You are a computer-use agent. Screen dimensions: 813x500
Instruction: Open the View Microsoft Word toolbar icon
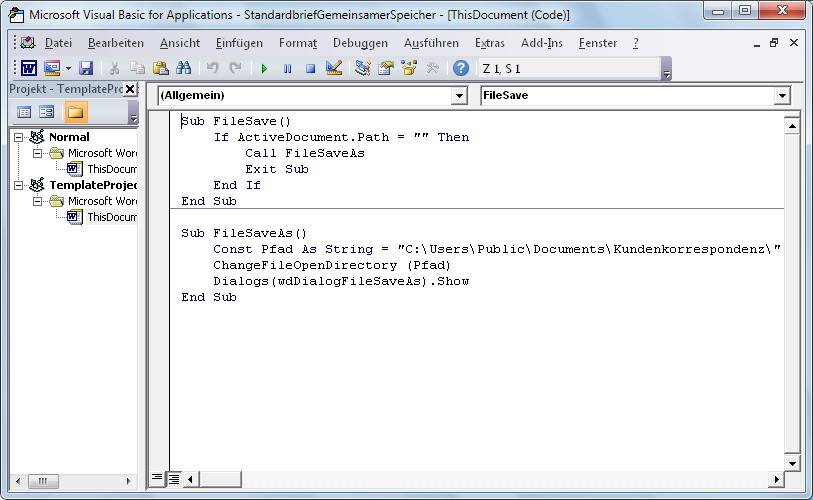[x=29, y=68]
